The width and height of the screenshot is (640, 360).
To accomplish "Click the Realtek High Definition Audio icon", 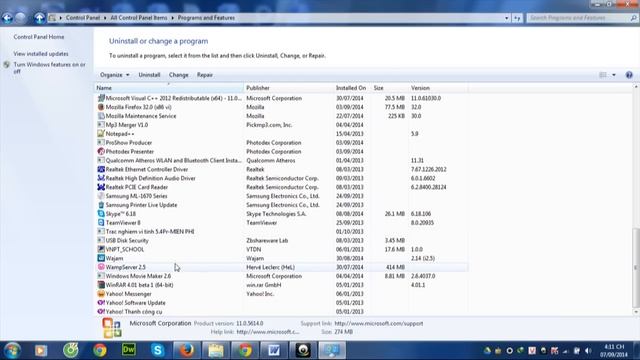I will pos(101,178).
